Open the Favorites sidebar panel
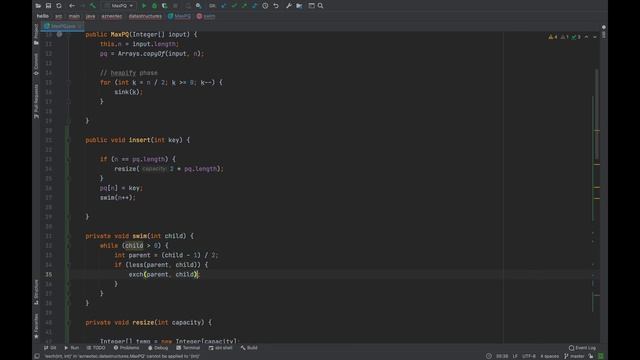The height and width of the screenshot is (360, 640). tap(36, 326)
